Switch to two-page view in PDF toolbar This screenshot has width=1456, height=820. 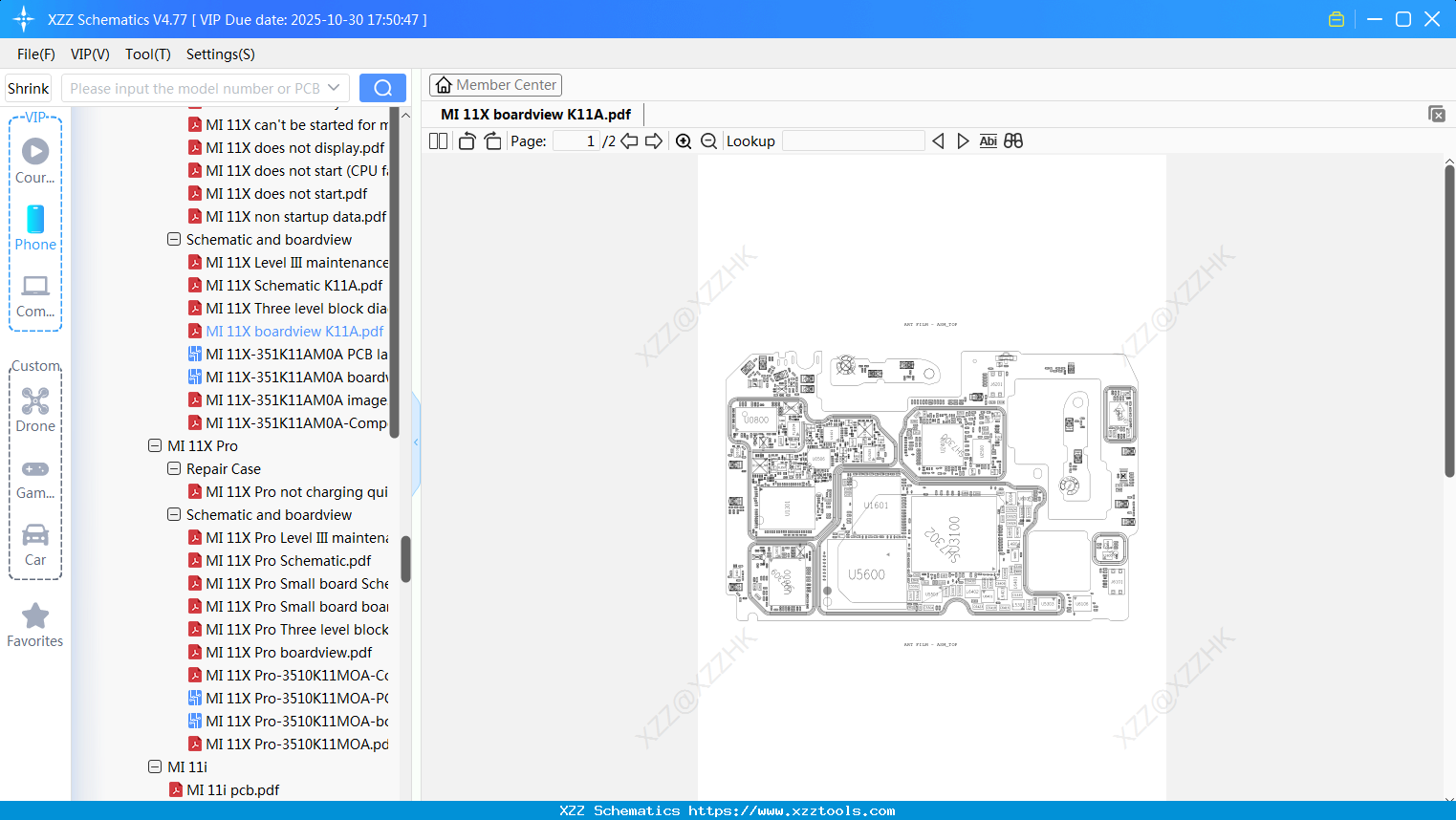437,140
